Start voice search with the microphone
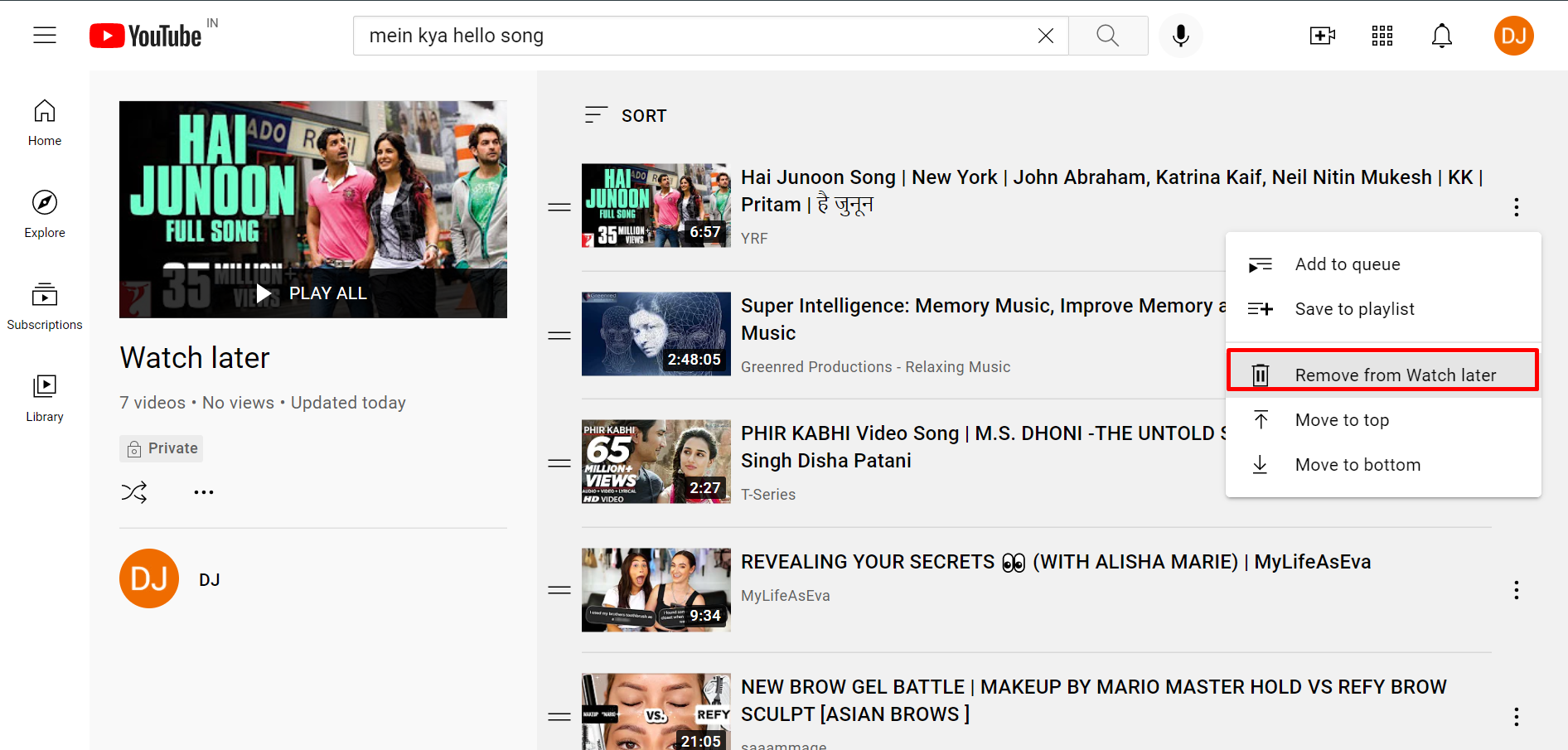1568x750 pixels. click(1181, 36)
